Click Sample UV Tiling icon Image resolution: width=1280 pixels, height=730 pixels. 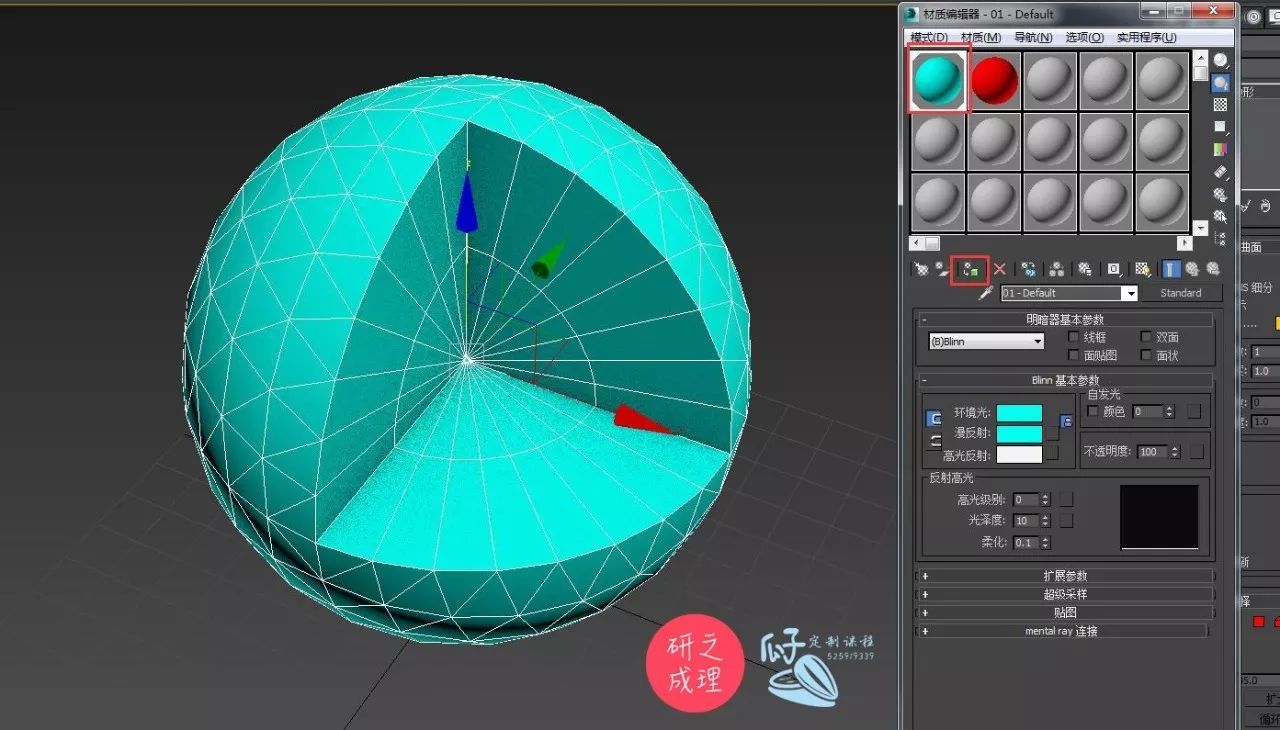coord(1221,127)
